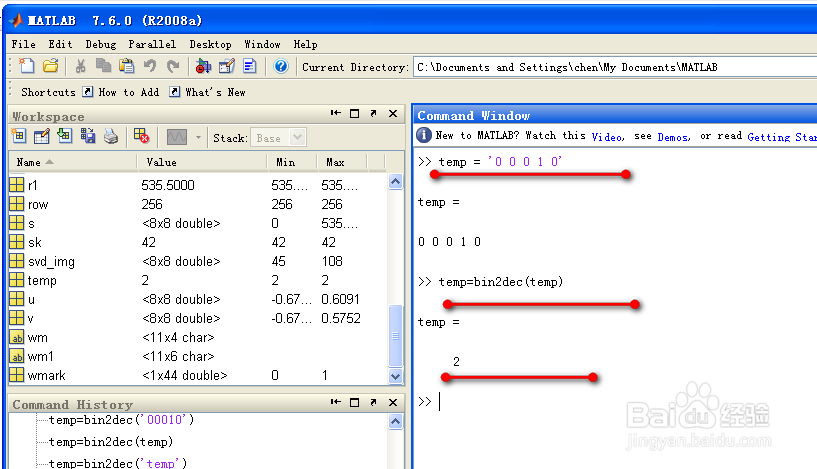Click the Max column header
The image size is (817, 469).
[342, 162]
